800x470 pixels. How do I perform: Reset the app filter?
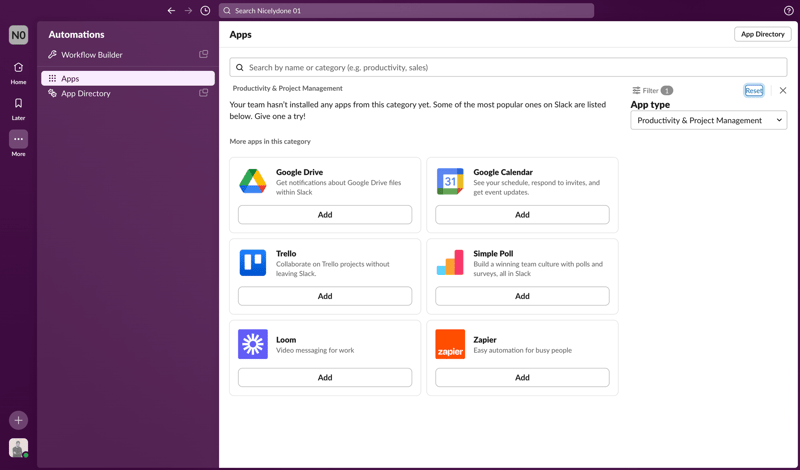point(754,90)
